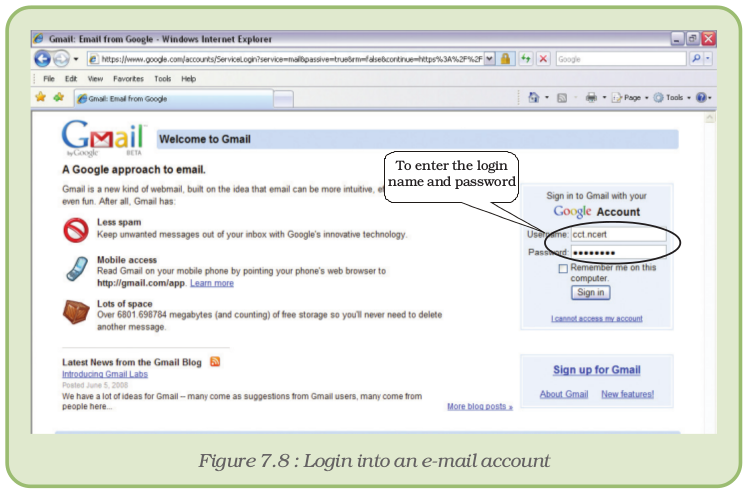Open a new blank tab

pyautogui.click(x=283, y=99)
